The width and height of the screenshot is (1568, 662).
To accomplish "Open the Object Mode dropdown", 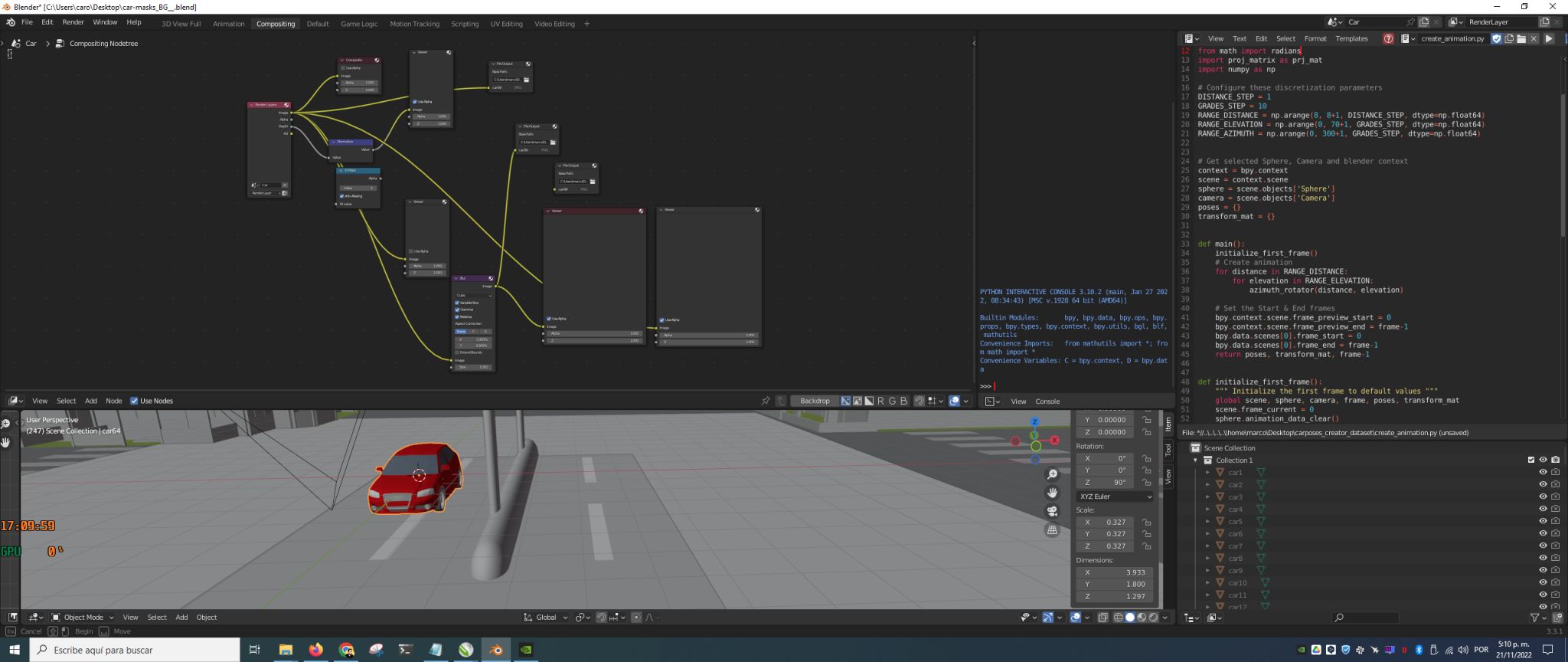I will click(83, 618).
